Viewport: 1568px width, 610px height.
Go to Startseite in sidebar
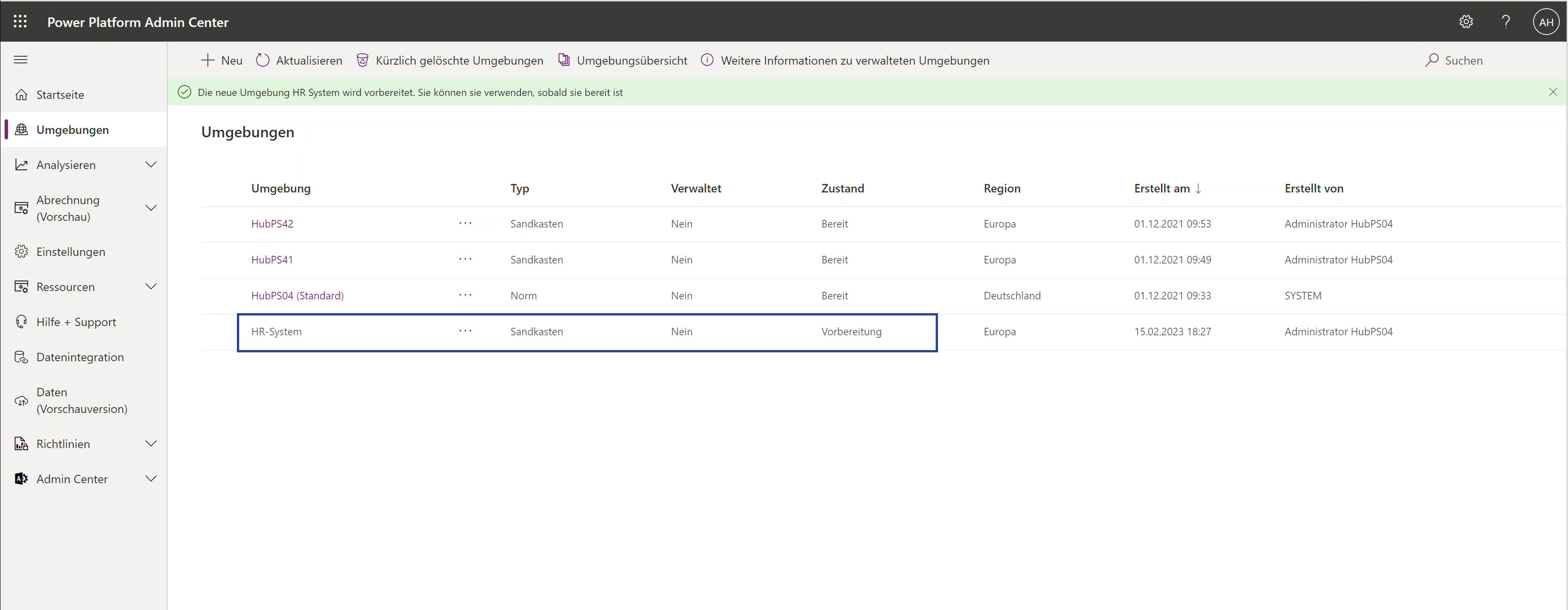(x=60, y=95)
